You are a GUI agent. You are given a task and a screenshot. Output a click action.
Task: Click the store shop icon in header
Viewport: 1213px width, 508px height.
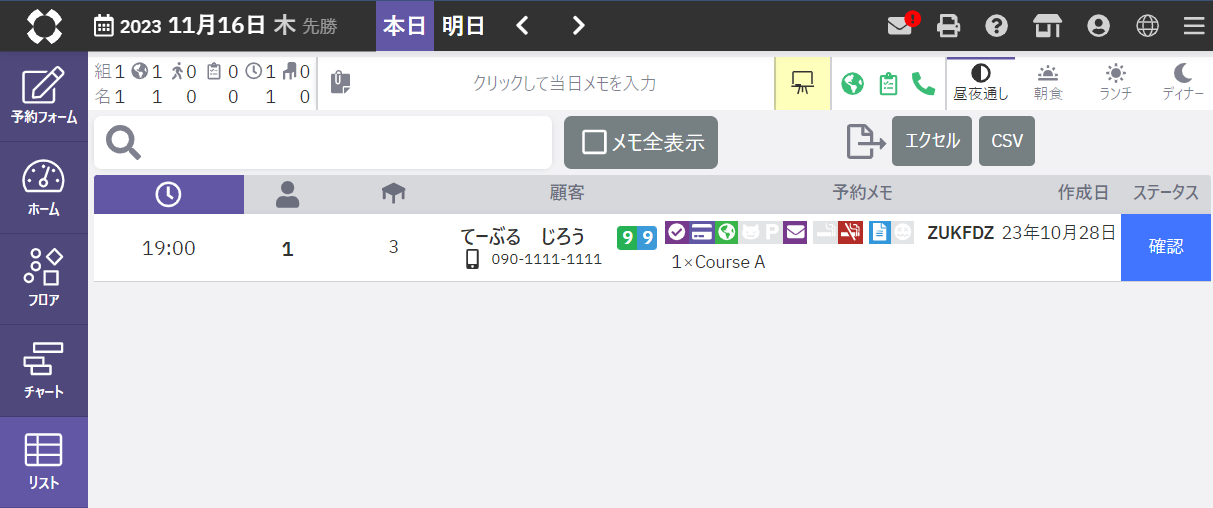click(1047, 26)
